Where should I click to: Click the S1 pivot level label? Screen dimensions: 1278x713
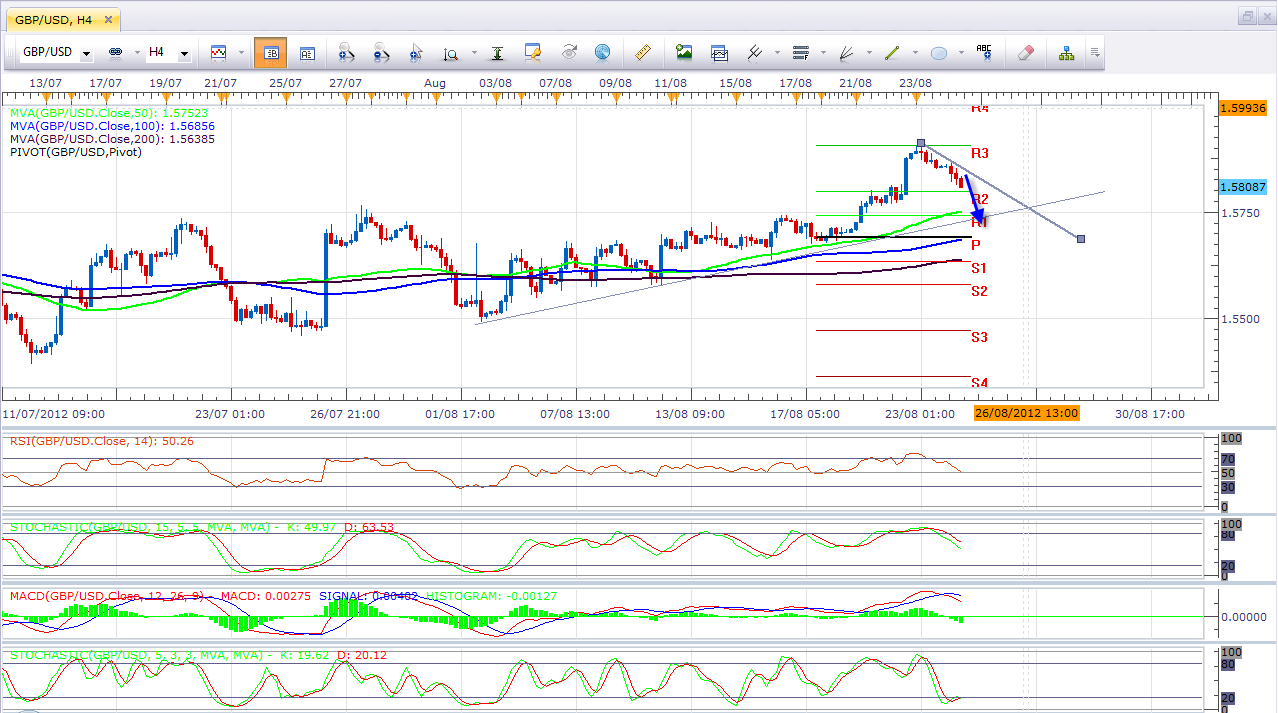979,268
